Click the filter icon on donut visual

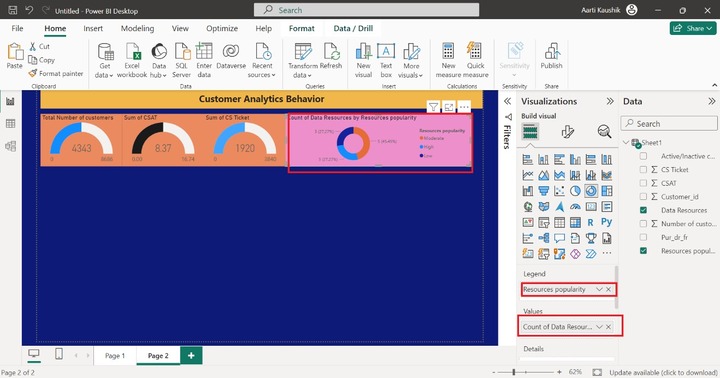433,107
